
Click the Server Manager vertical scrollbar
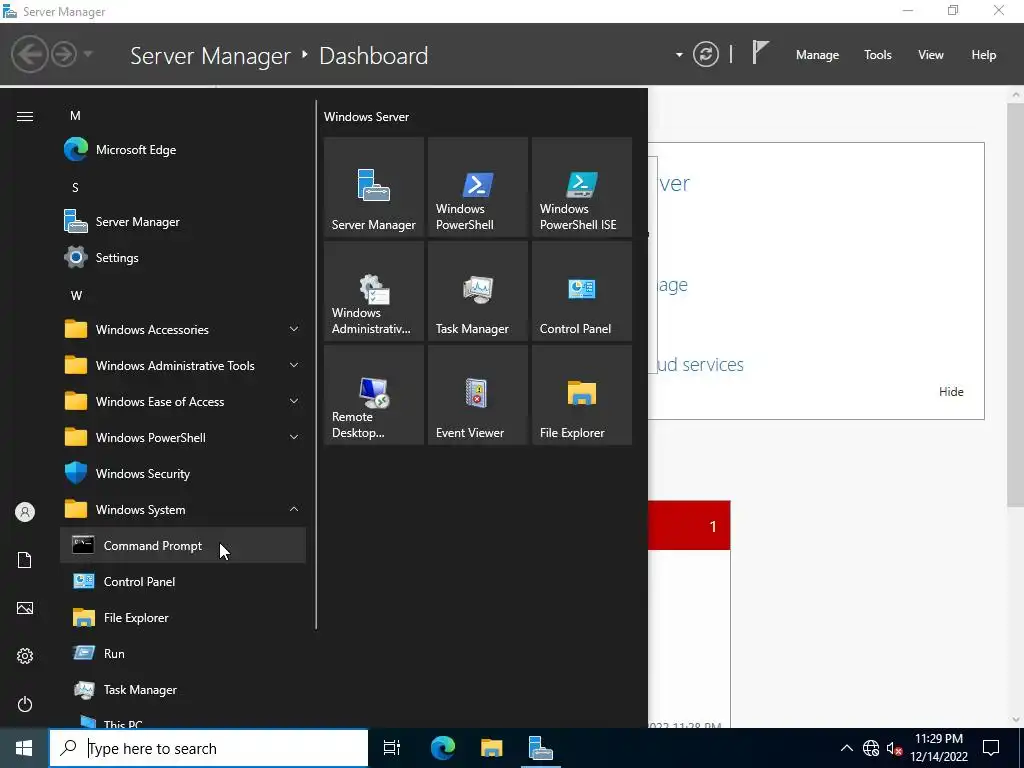click(1016, 304)
